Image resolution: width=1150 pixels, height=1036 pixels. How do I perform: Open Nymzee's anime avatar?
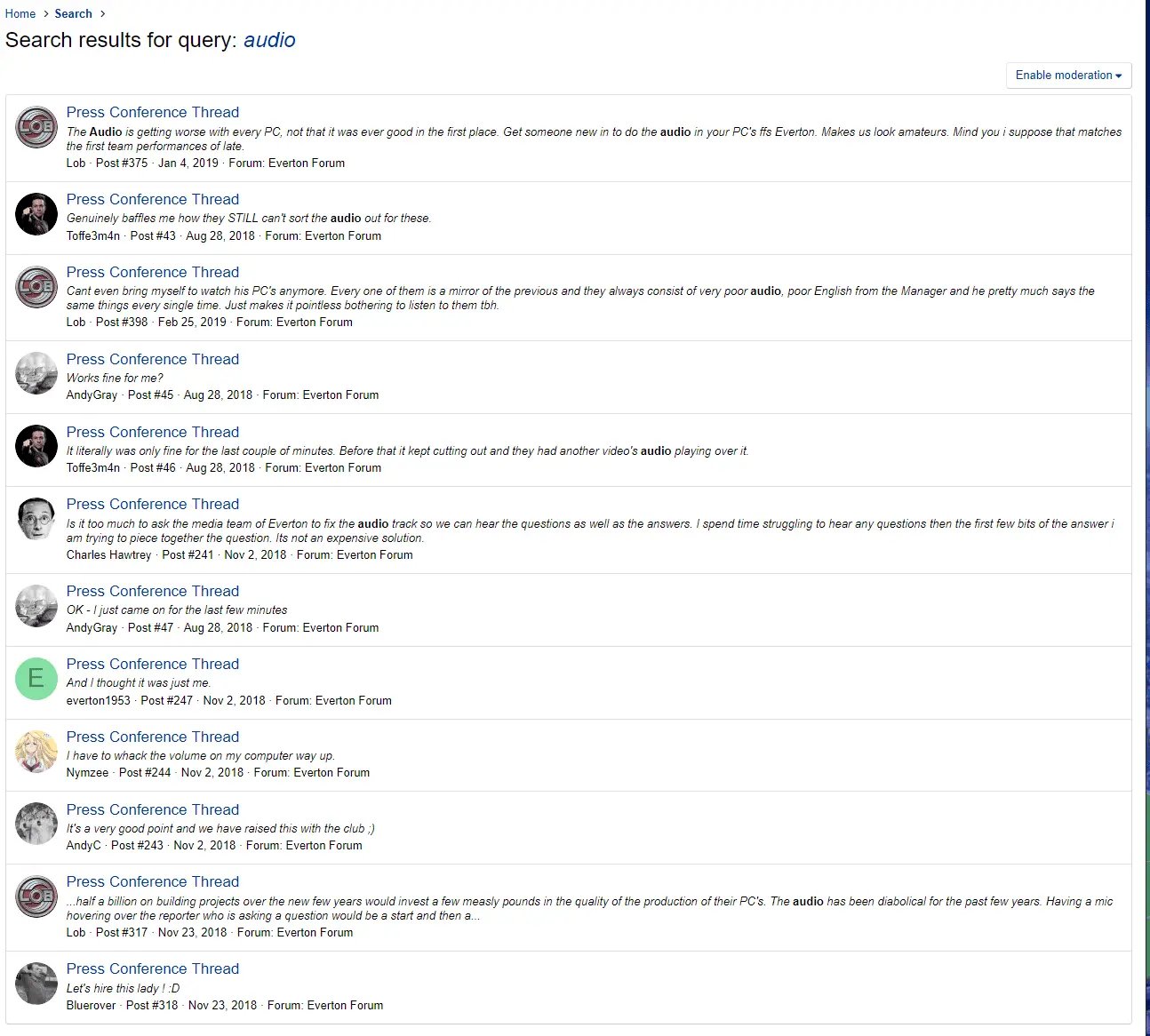(x=36, y=752)
